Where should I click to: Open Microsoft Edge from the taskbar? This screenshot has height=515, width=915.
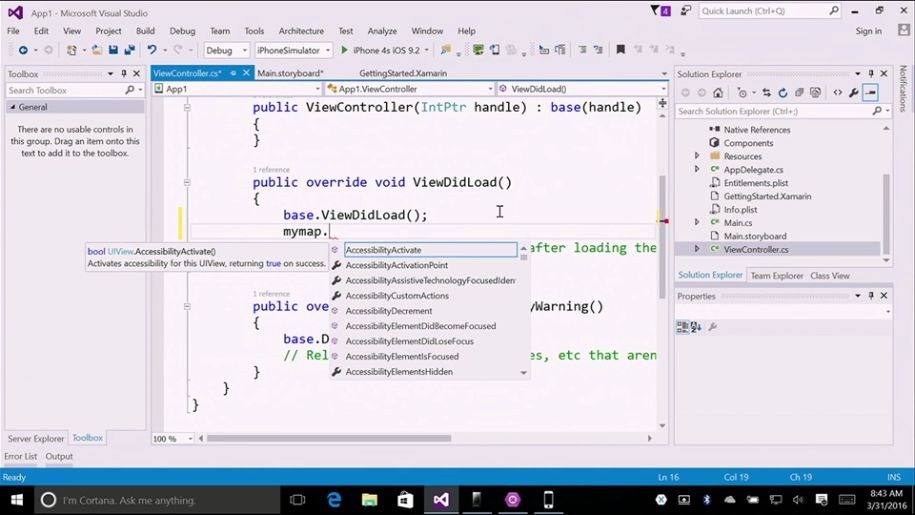(334, 500)
